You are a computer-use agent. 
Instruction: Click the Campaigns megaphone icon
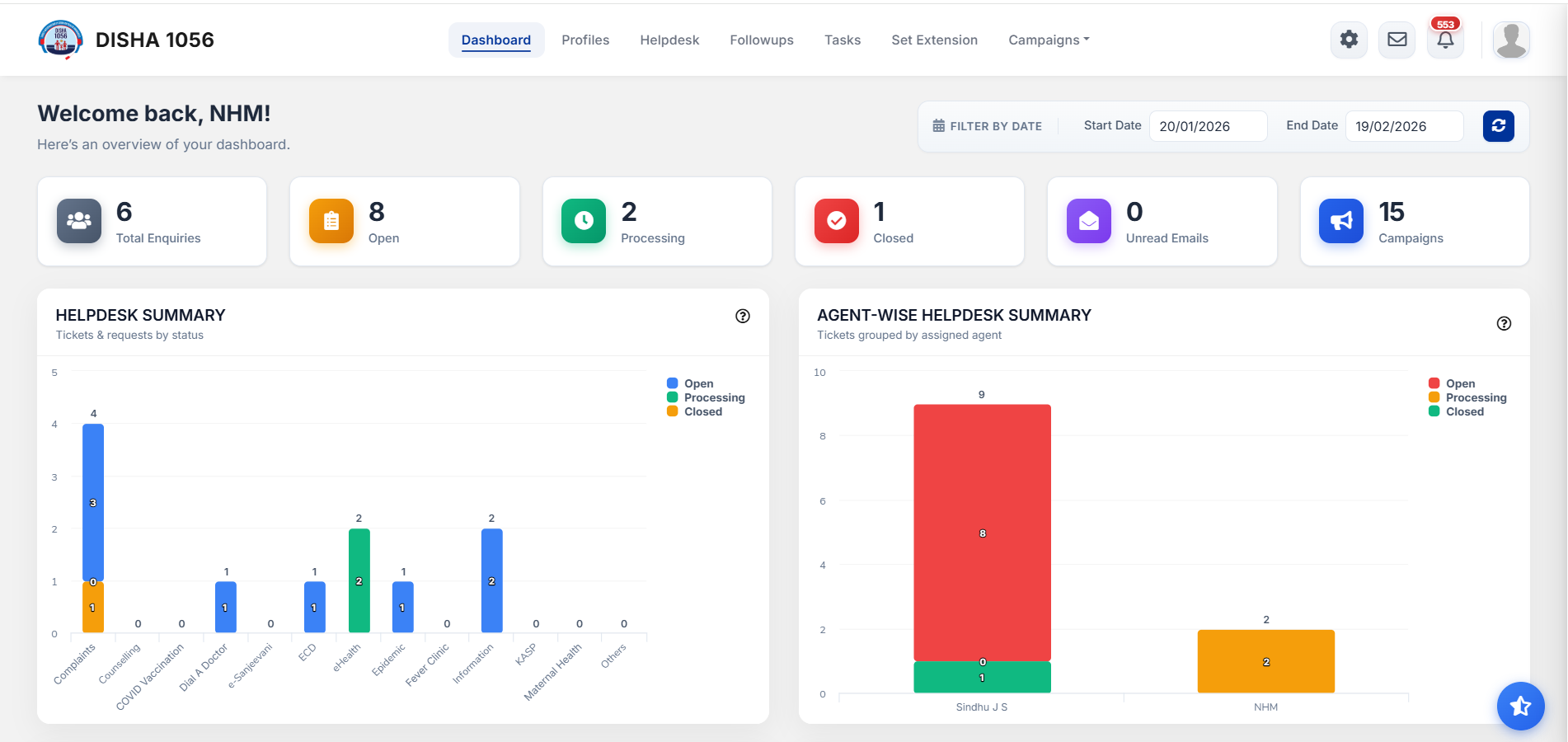[1340, 221]
